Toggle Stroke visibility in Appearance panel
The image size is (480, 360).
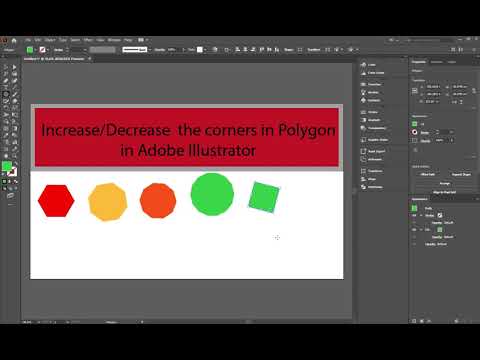click(x=414, y=215)
